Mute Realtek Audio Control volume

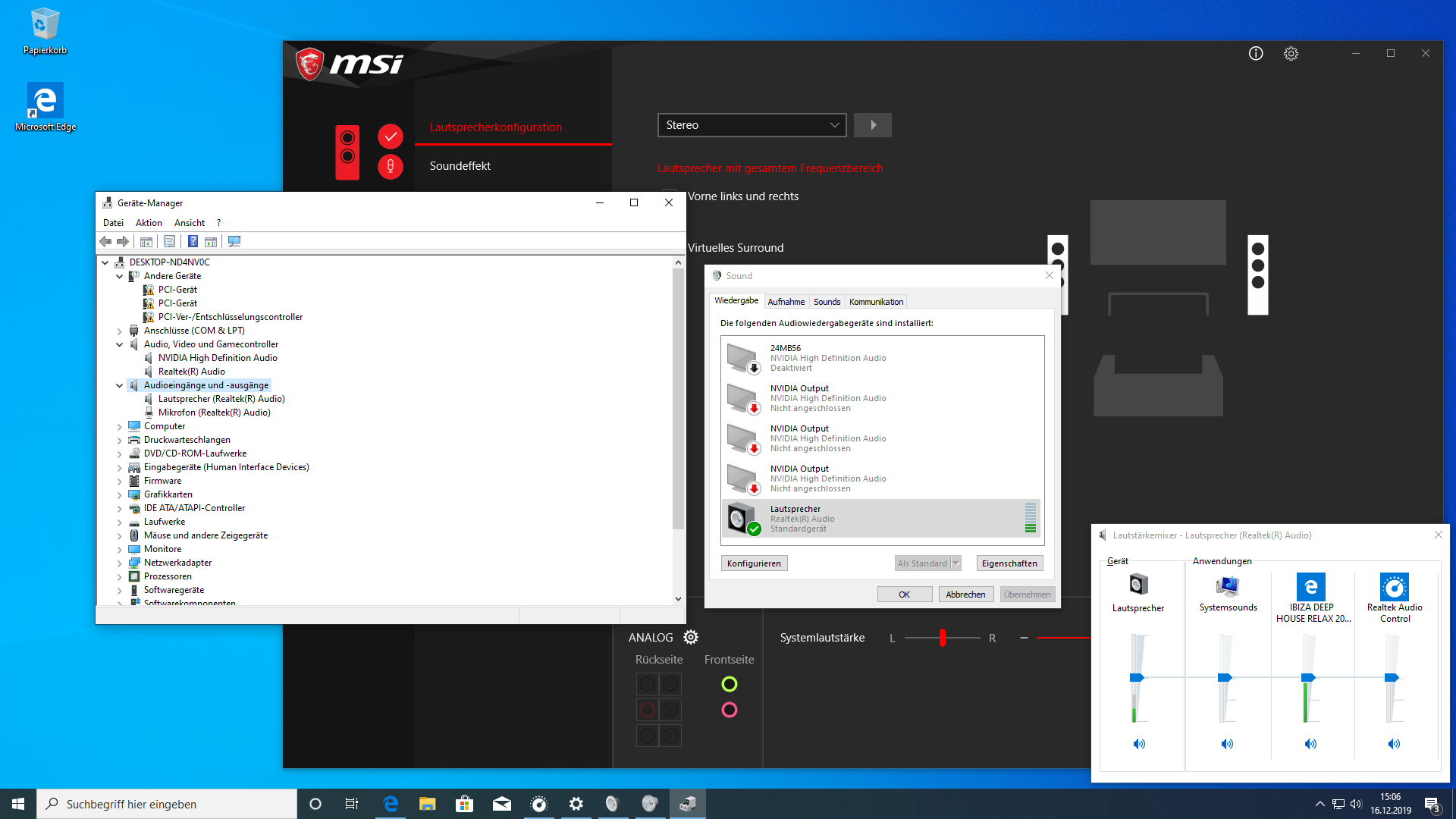tap(1394, 744)
